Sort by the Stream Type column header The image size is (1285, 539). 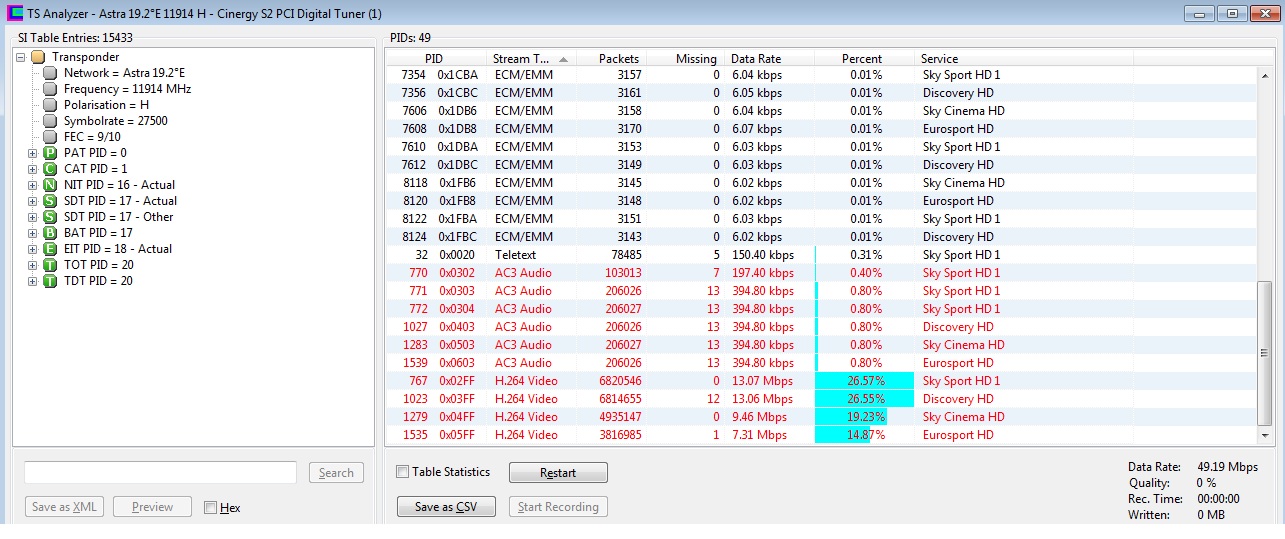pos(530,59)
